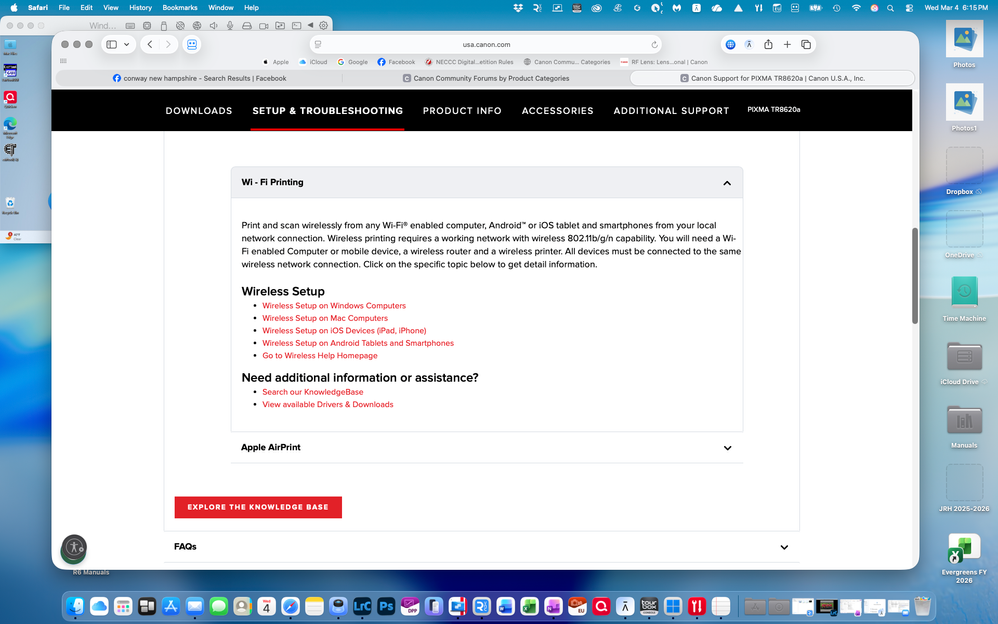Open Calendar from the Dock
This screenshot has height=624, width=998.
[x=266, y=606]
